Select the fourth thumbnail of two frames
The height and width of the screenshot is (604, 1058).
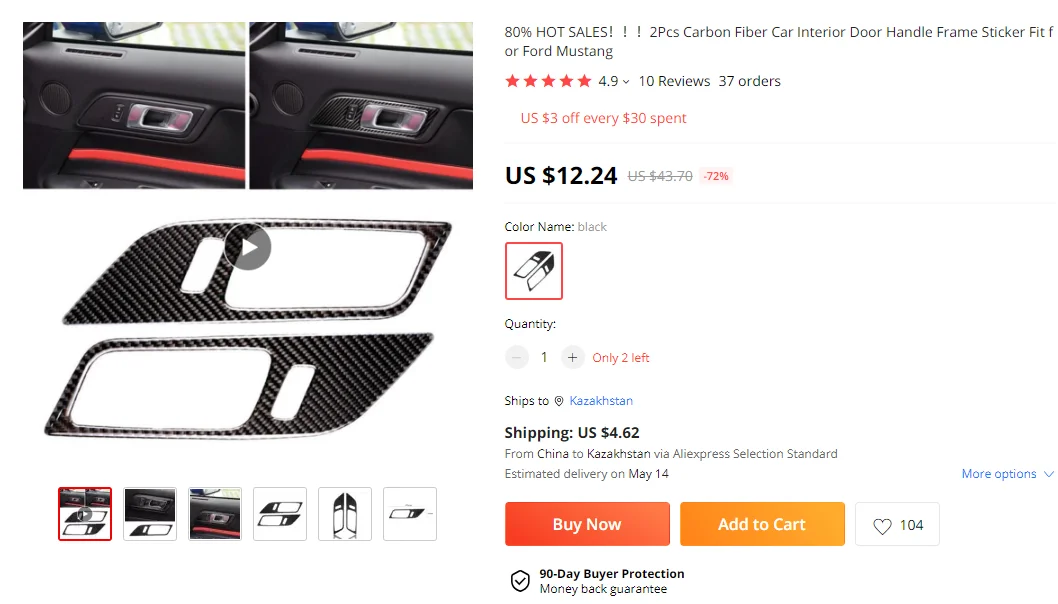(x=280, y=514)
